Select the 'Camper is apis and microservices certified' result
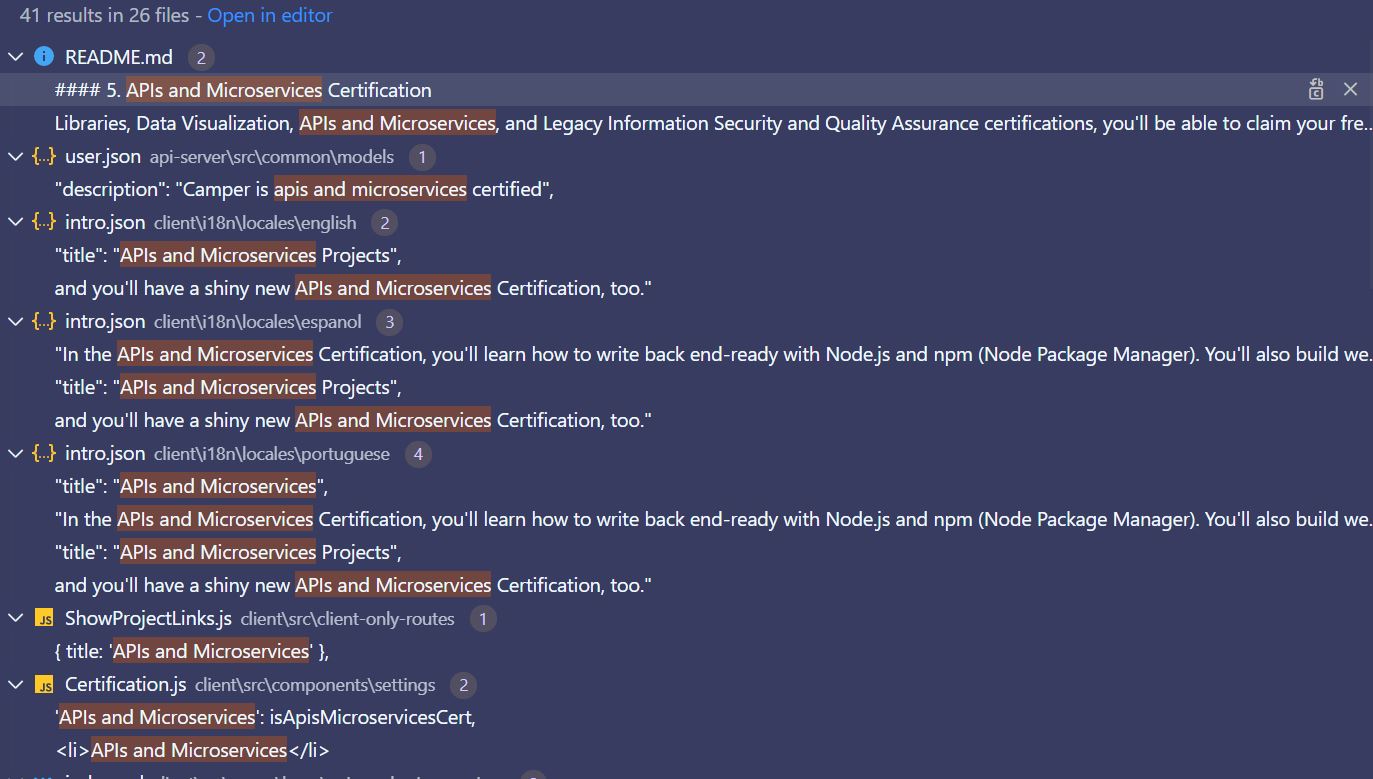The width and height of the screenshot is (1373, 779). pyautogui.click(x=300, y=188)
